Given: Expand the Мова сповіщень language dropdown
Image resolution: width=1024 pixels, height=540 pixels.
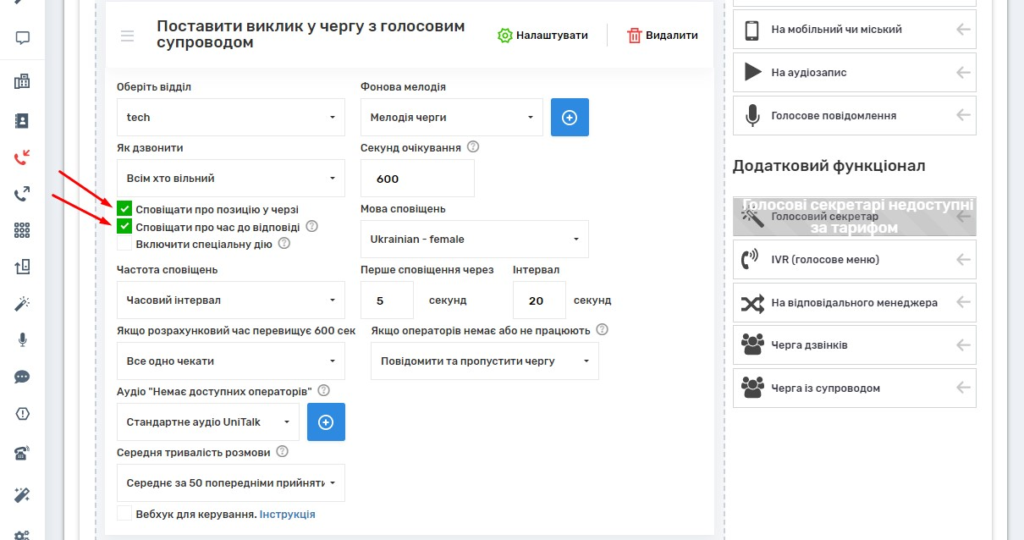Looking at the screenshot, I should 474,239.
